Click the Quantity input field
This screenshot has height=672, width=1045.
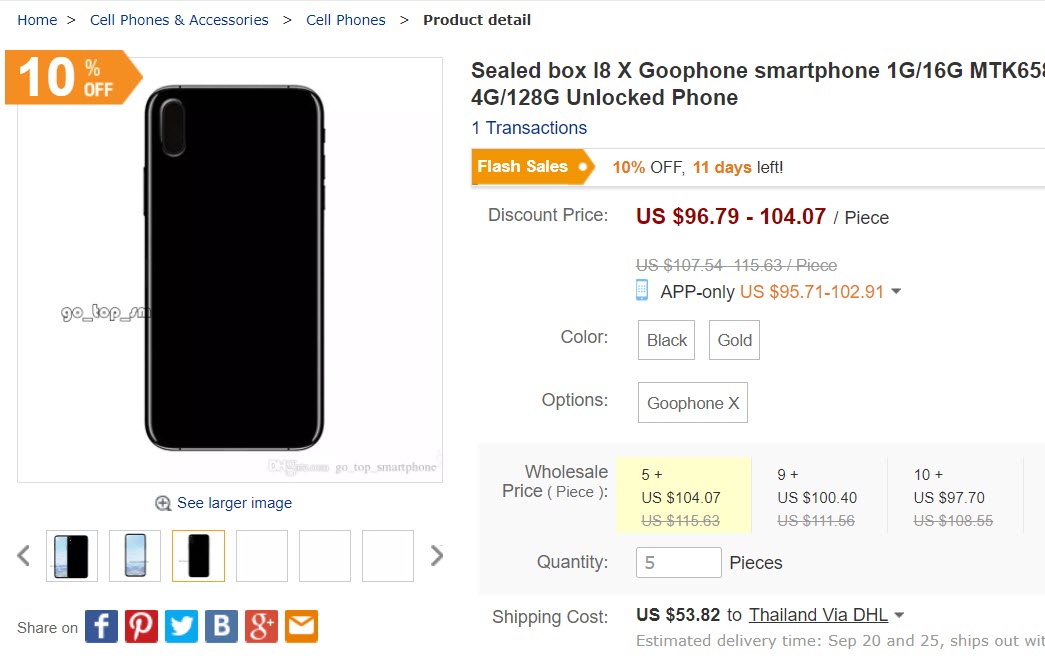[678, 562]
